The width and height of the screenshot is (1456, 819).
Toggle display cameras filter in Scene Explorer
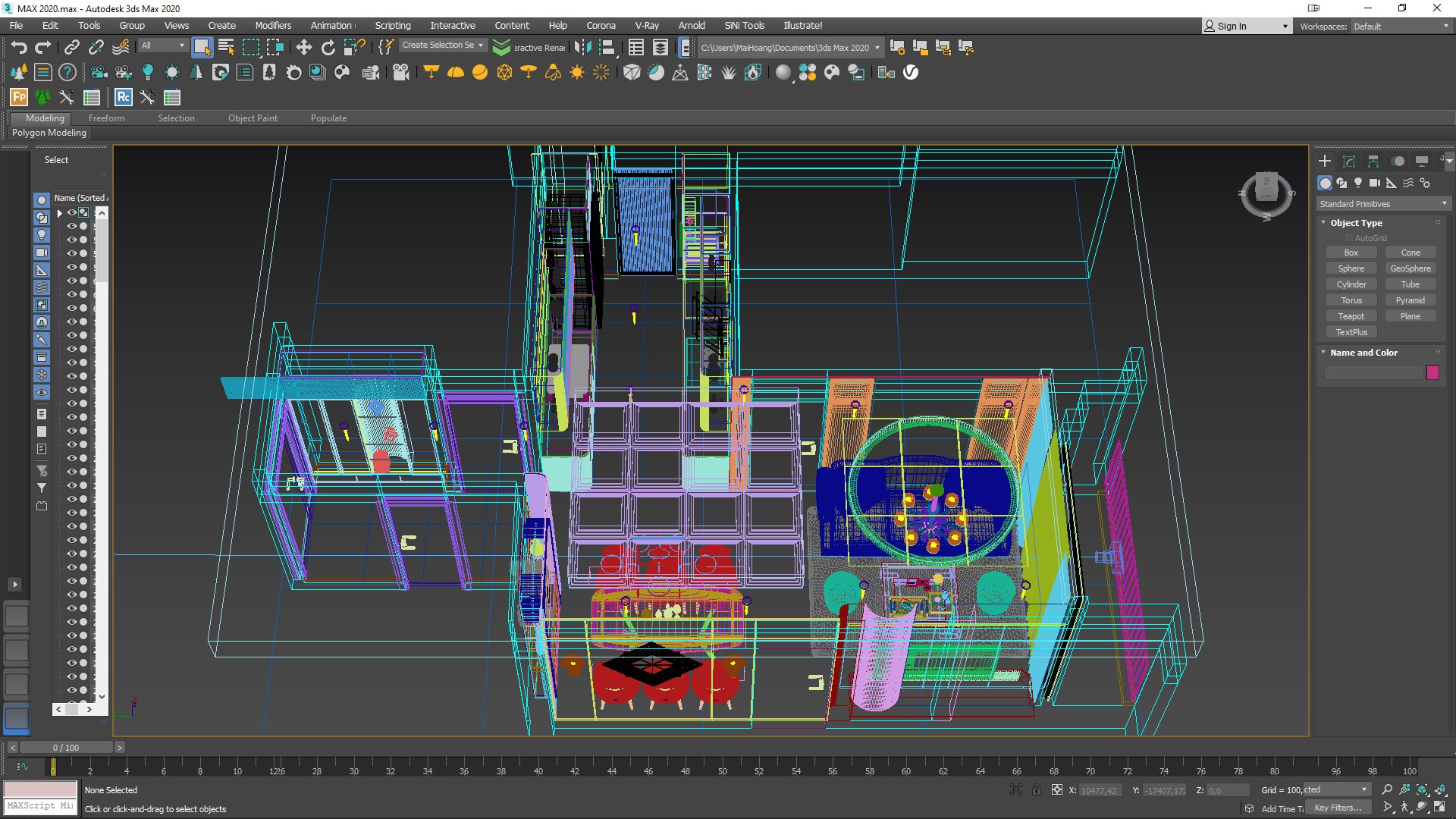pyautogui.click(x=42, y=253)
